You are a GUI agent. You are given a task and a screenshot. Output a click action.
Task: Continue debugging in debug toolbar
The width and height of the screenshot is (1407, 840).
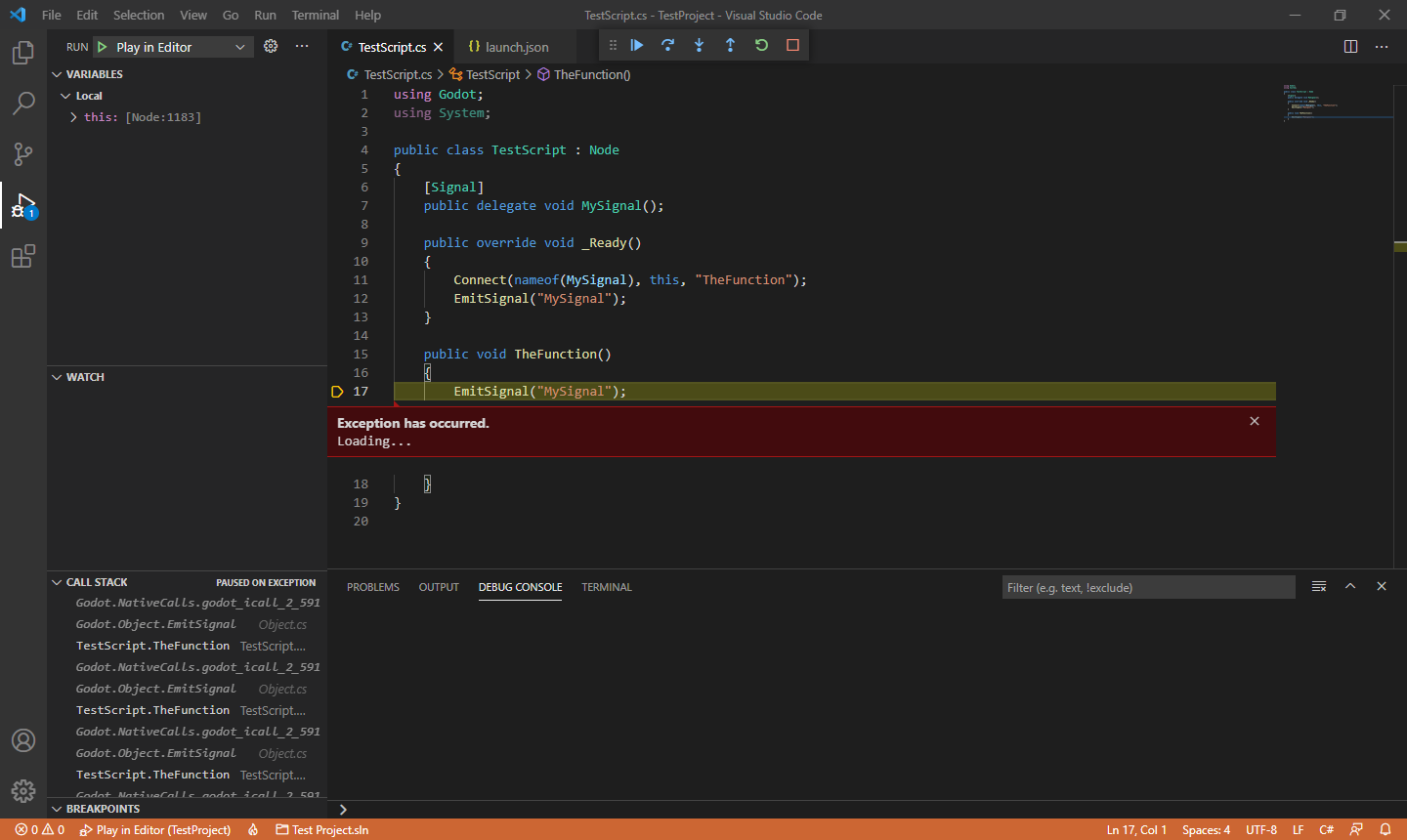637,45
